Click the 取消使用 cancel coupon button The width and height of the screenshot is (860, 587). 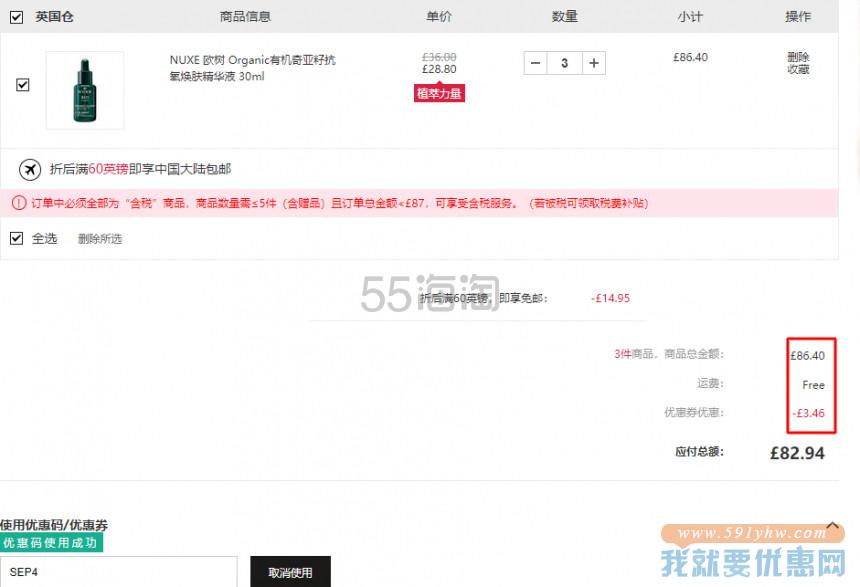290,572
